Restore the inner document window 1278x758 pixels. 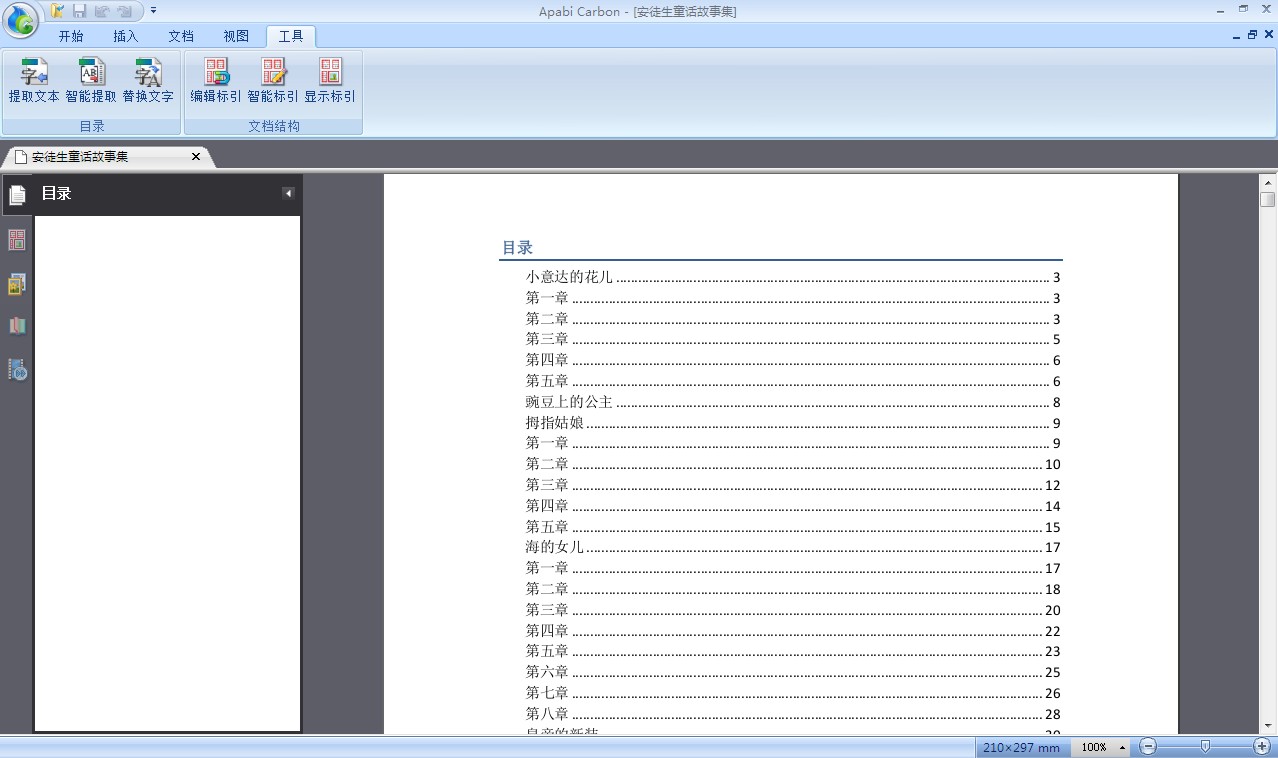(x=1252, y=35)
